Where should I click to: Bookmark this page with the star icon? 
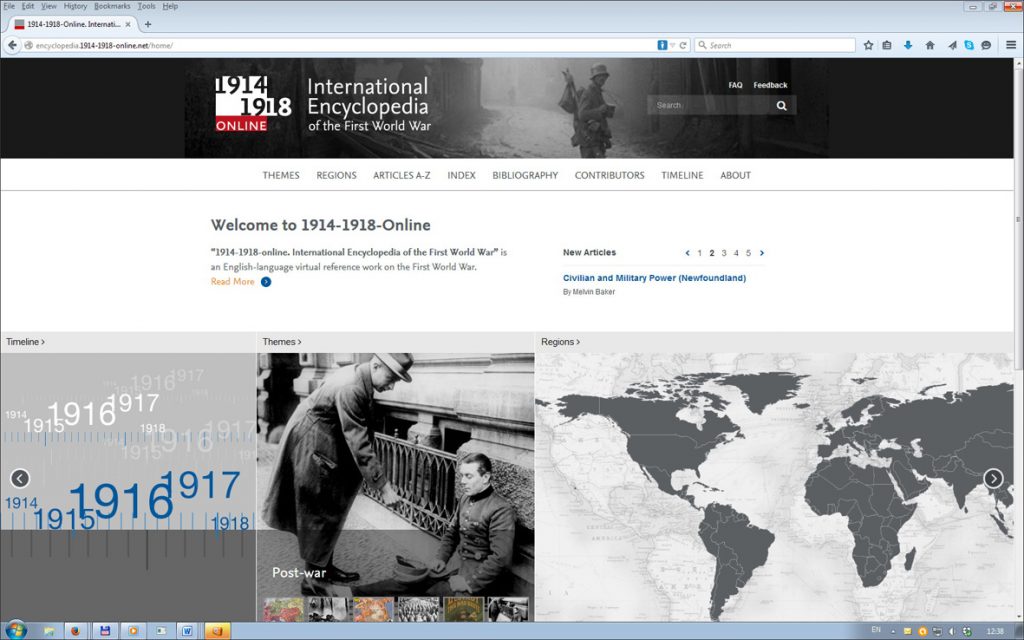pos(868,45)
